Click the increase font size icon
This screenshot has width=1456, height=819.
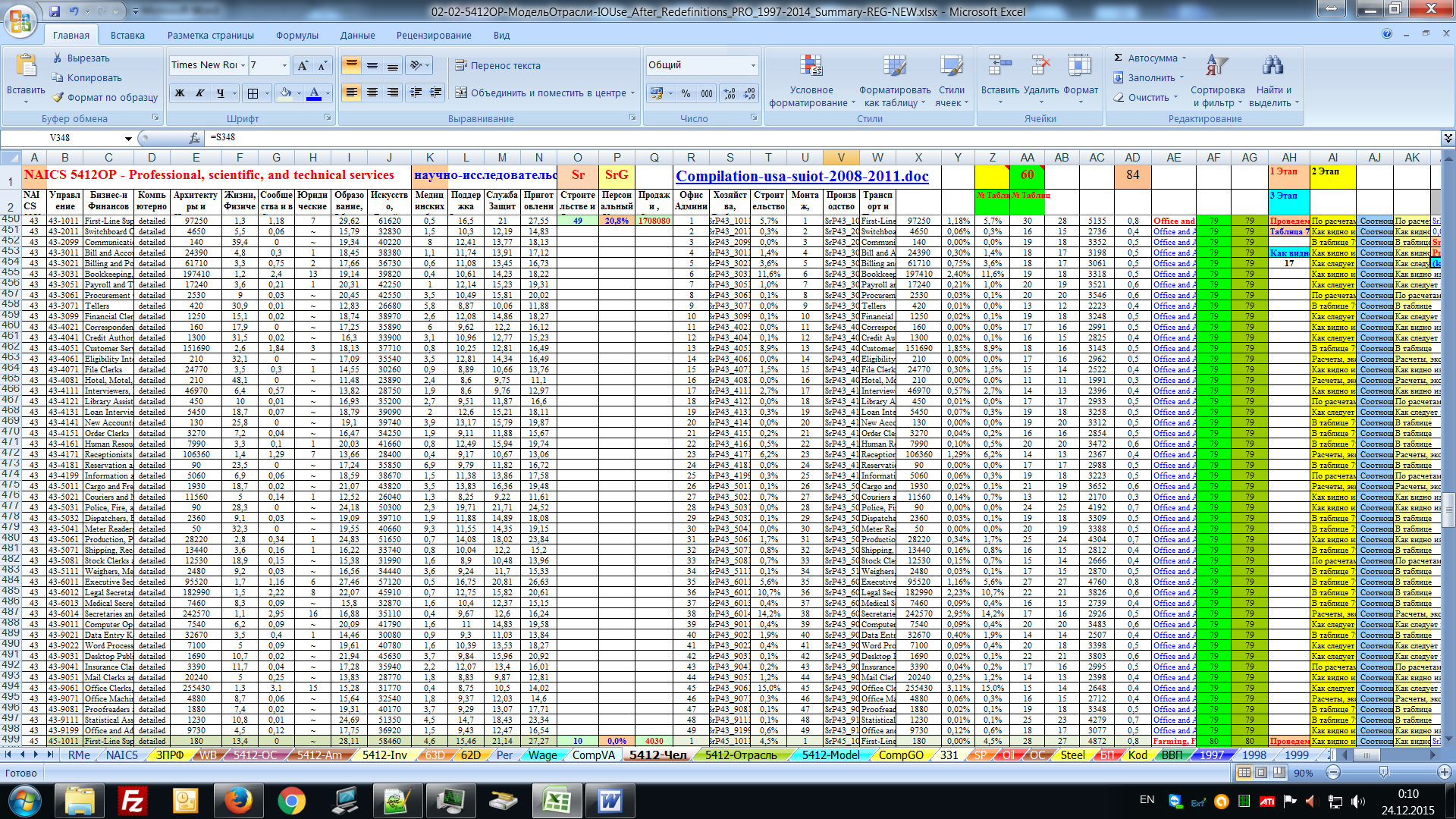(303, 66)
